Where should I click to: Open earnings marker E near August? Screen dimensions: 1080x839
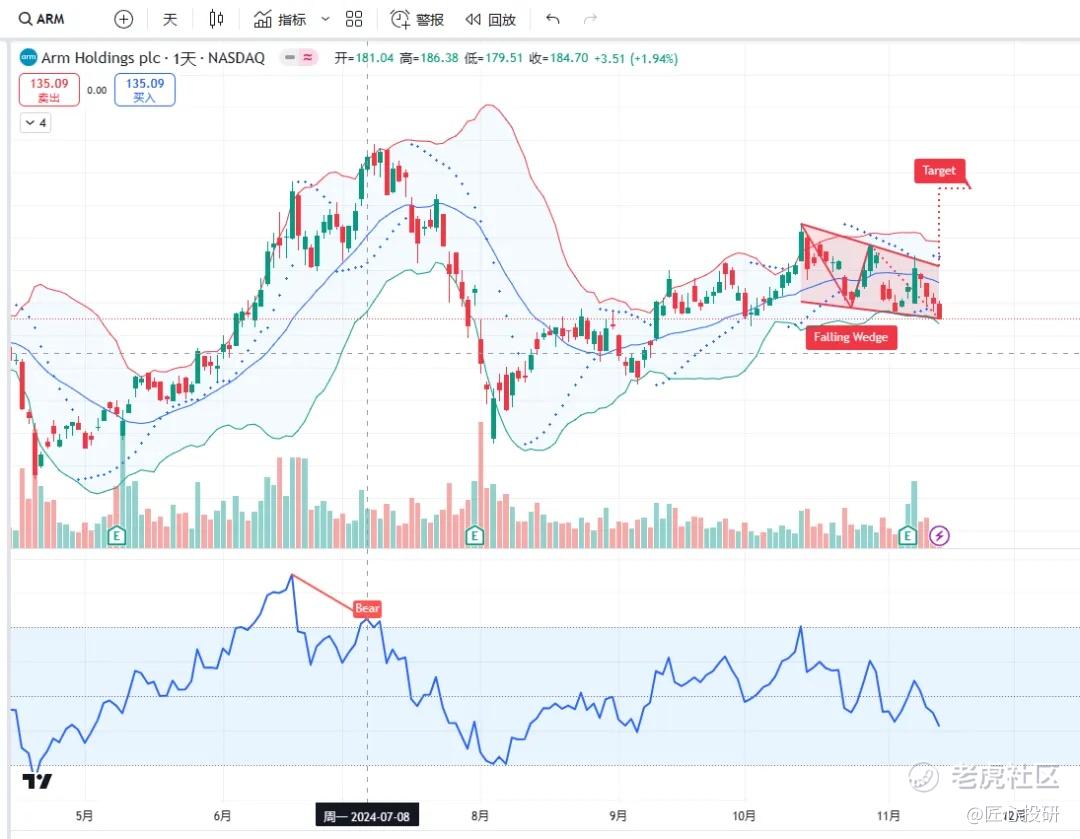tap(474, 535)
